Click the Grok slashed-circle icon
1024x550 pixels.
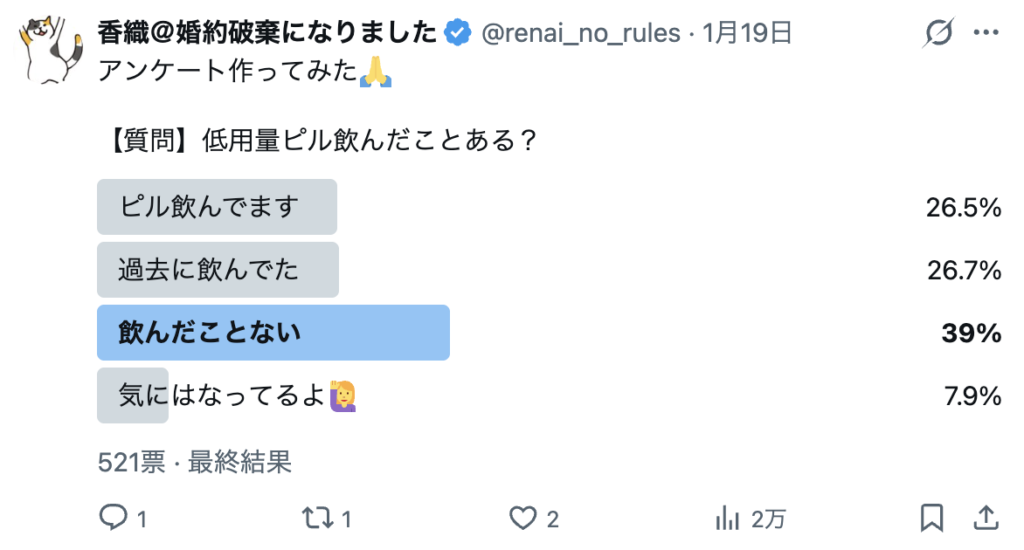point(939,34)
